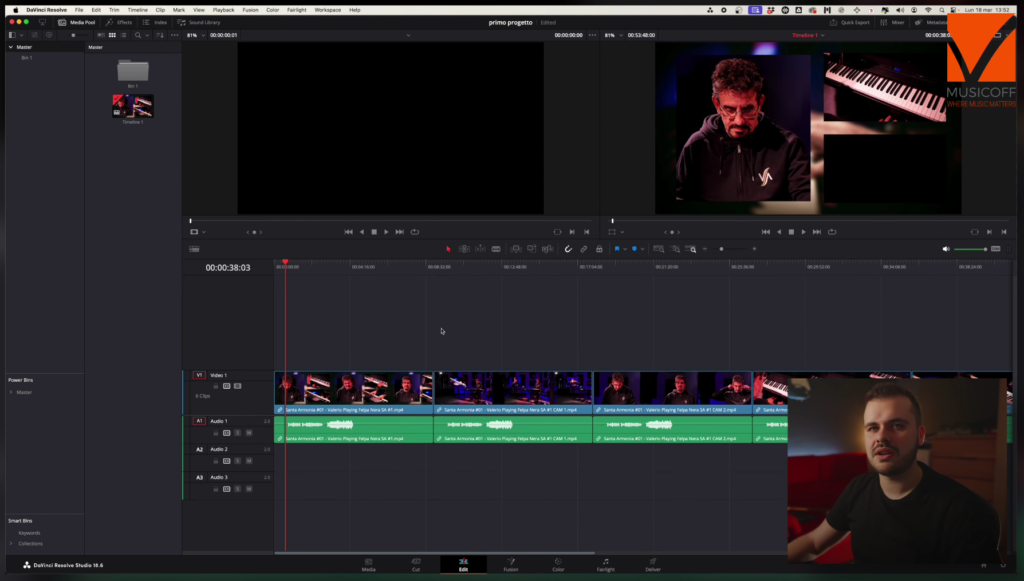
Task: Mute the Audio 1 track
Action: pyautogui.click(x=248, y=433)
